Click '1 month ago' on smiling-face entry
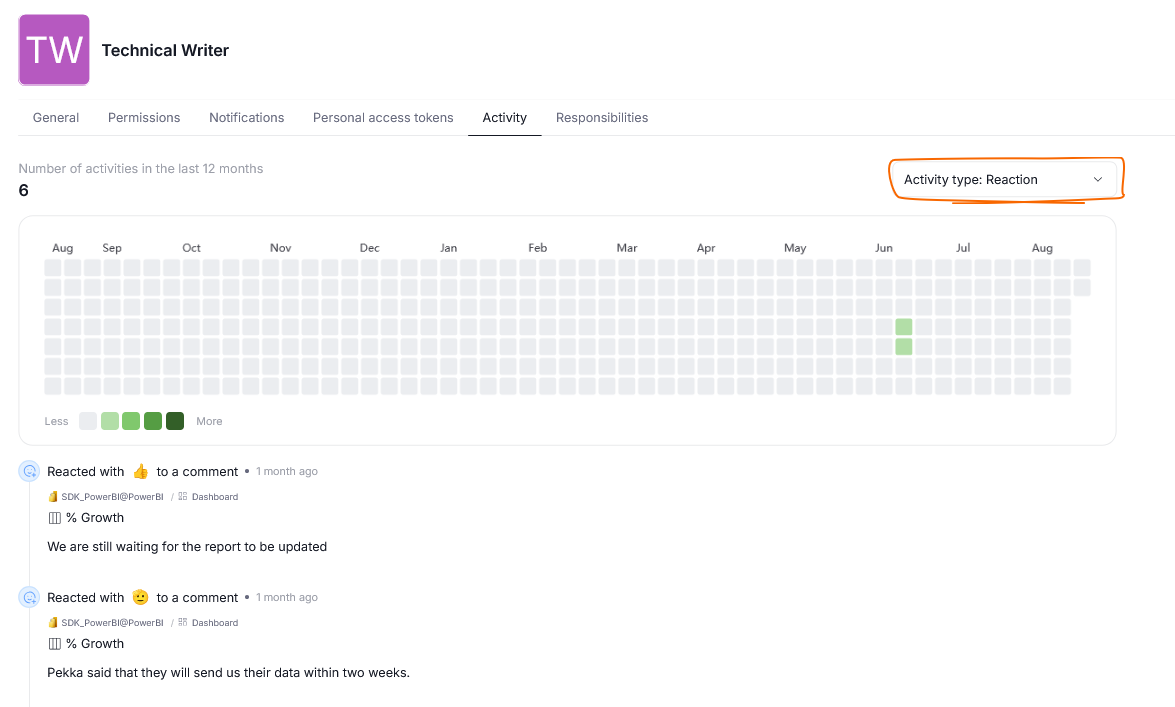 click(287, 598)
